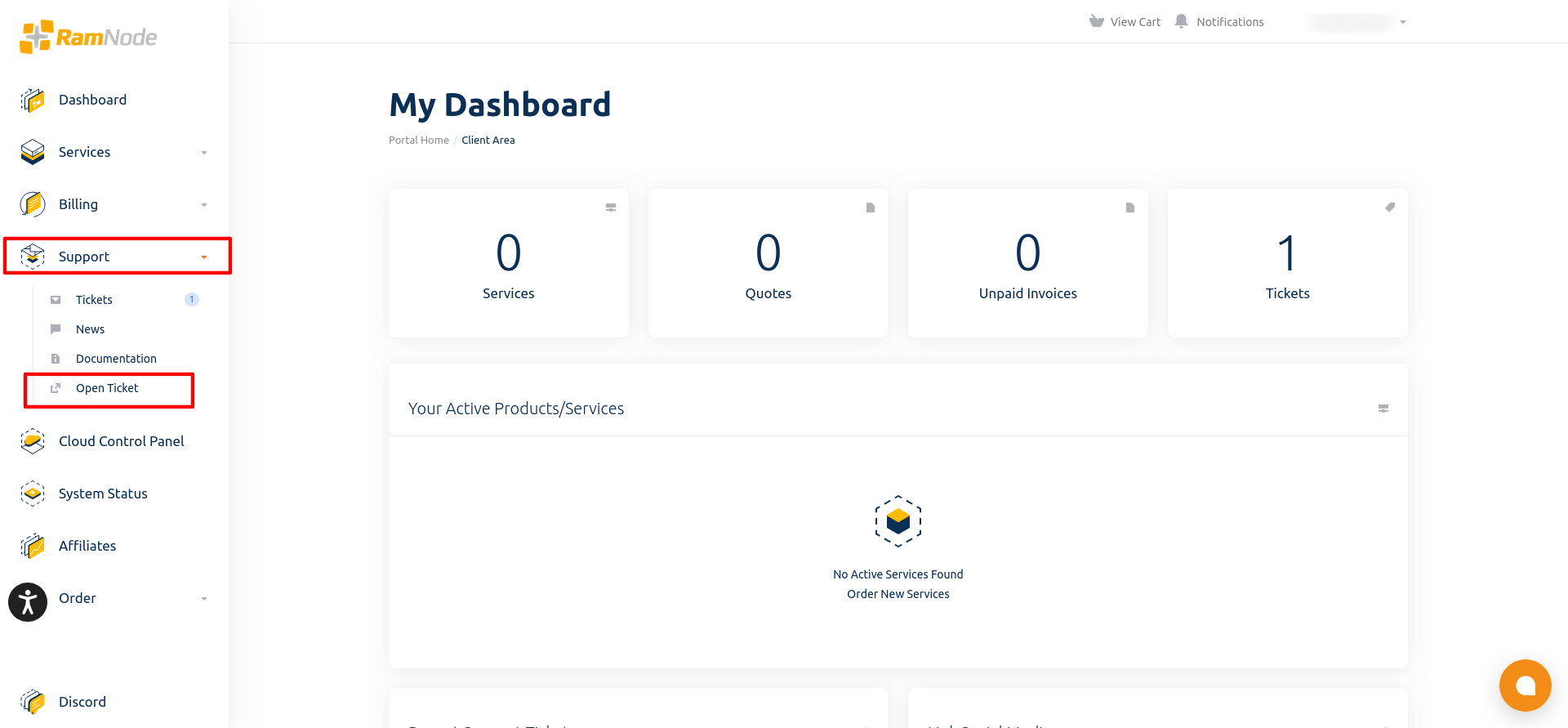Open the user account dropdown

pos(1356,22)
